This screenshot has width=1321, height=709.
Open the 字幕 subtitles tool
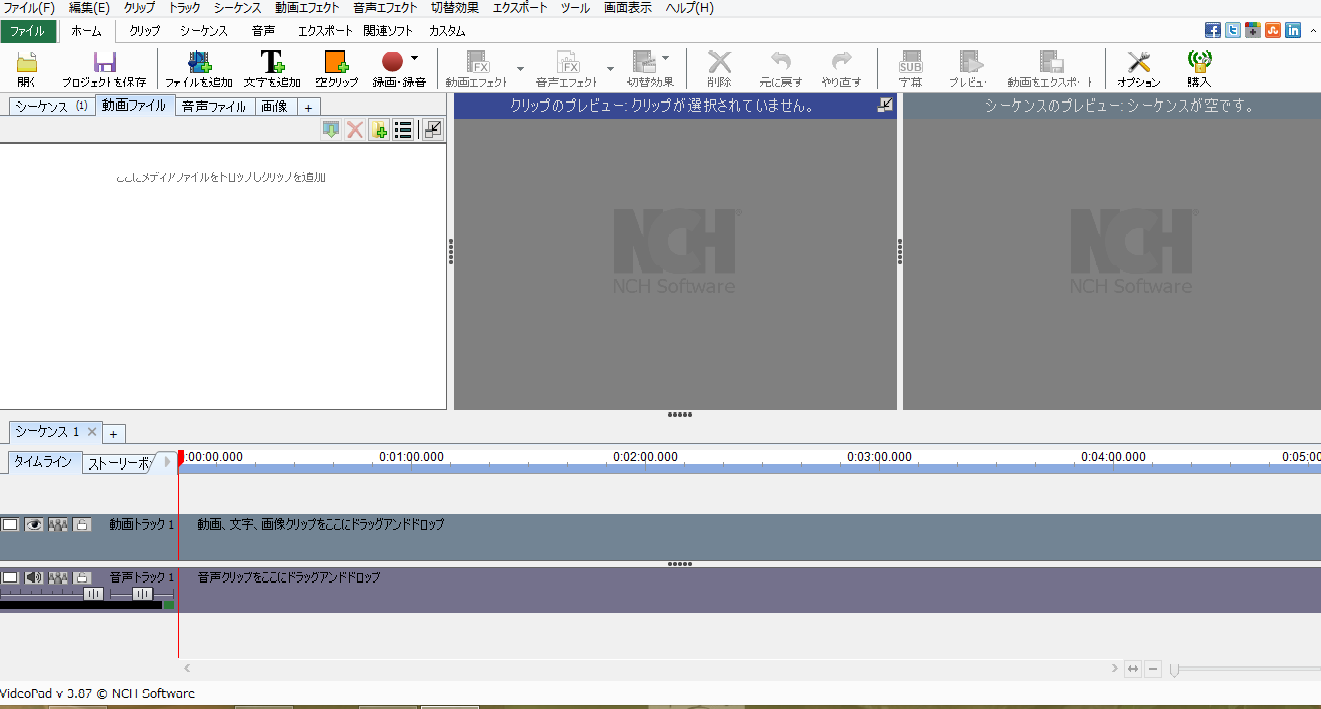coord(910,62)
